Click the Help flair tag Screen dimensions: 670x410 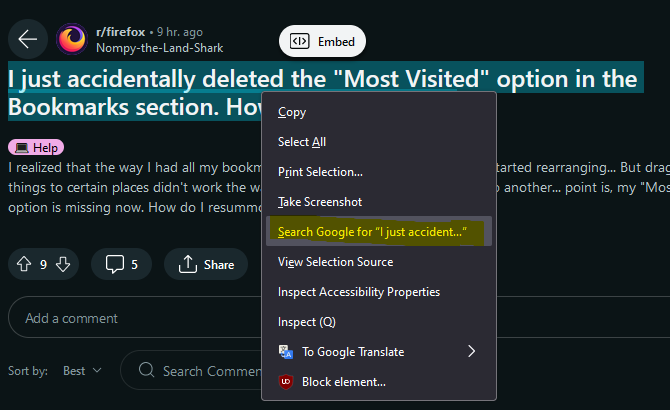click(x=36, y=147)
